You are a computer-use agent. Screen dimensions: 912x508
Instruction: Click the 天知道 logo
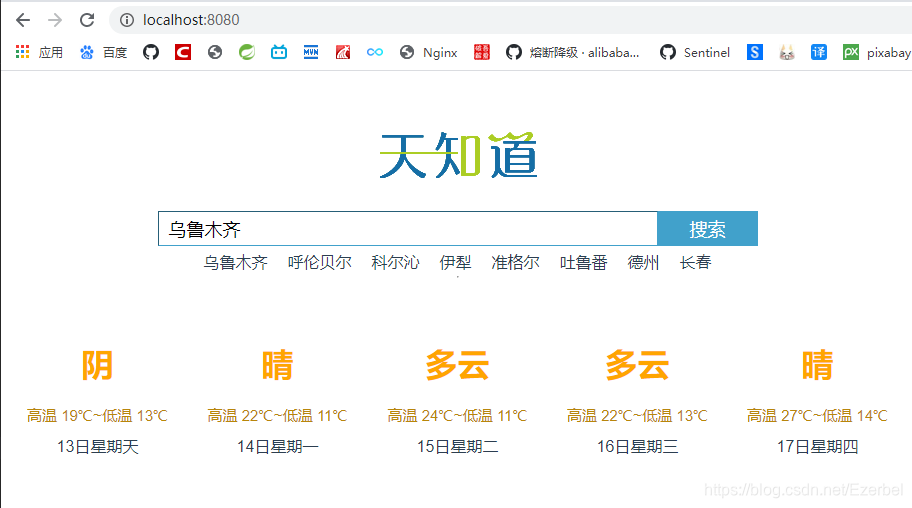[458, 155]
